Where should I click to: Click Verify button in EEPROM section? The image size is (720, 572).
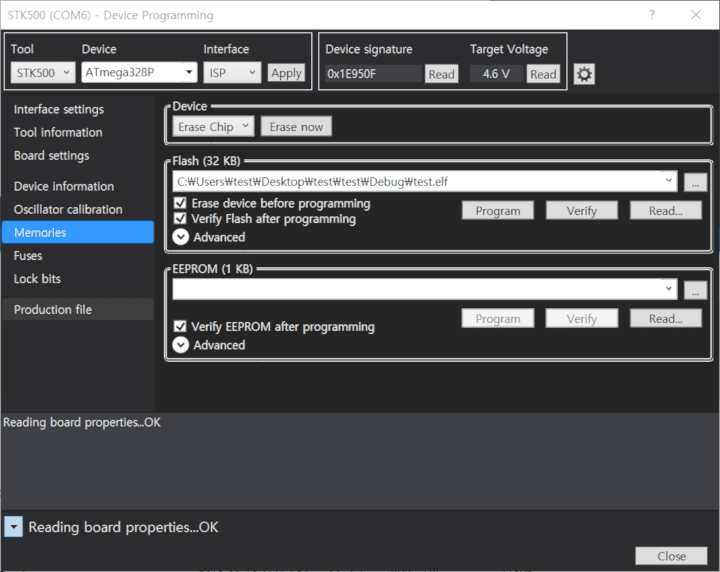point(582,319)
